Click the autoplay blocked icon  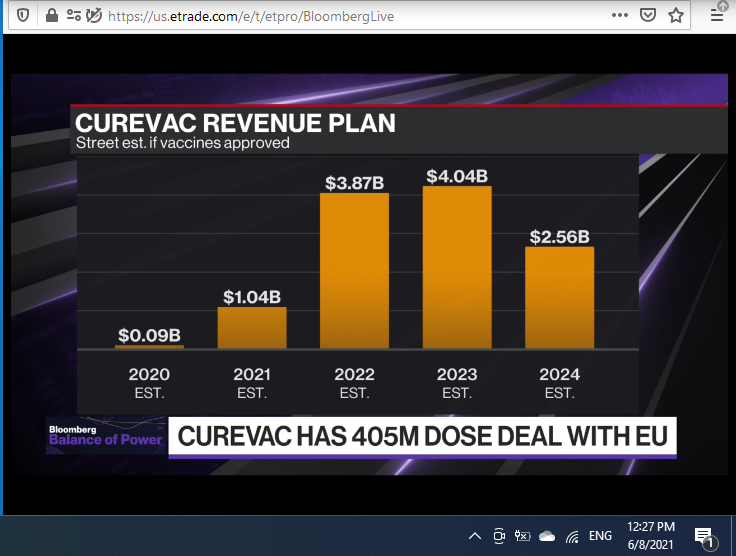pyautogui.click(x=94, y=15)
